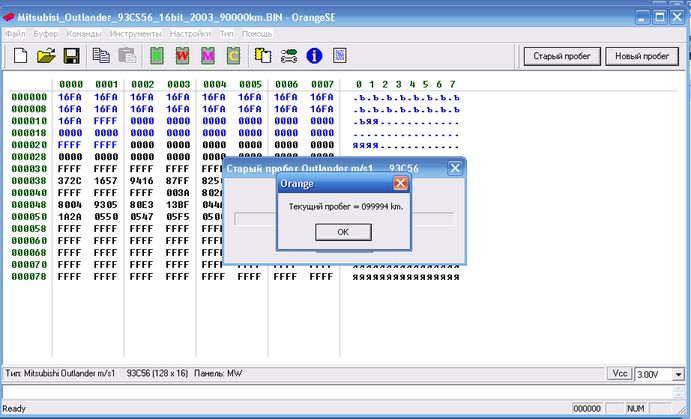This screenshot has width=691, height=419.
Task: Select hex cell at row 000038 column 0000
Action: coord(71,180)
